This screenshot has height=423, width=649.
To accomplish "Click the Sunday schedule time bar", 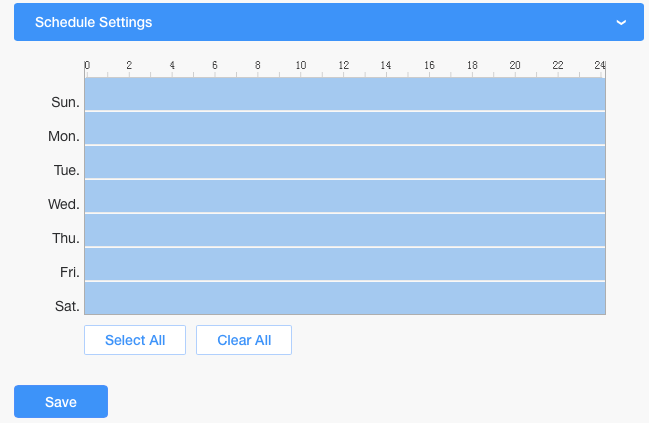I will point(345,95).
